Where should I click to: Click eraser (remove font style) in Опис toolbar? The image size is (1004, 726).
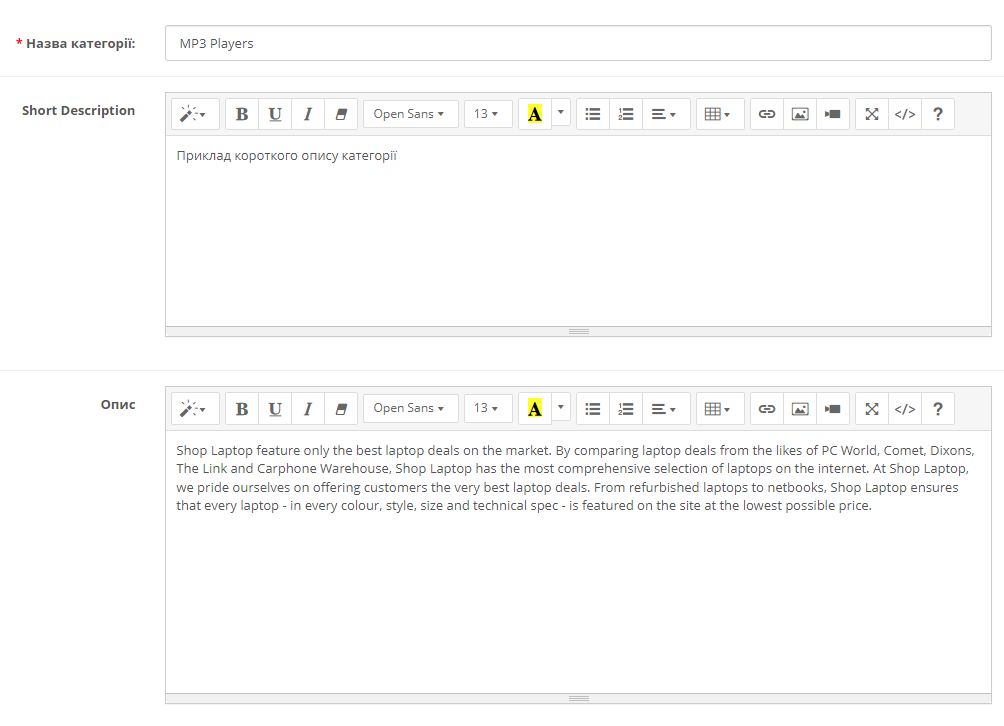click(341, 408)
